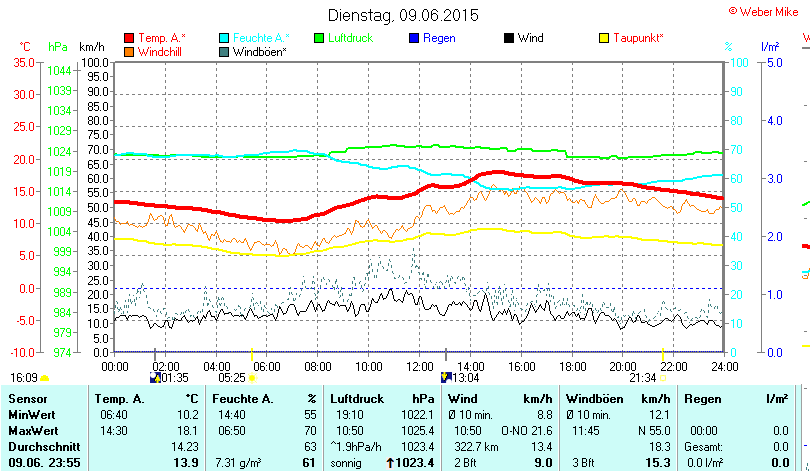
Task: Click the blue Regen legend square
Action: click(x=415, y=38)
